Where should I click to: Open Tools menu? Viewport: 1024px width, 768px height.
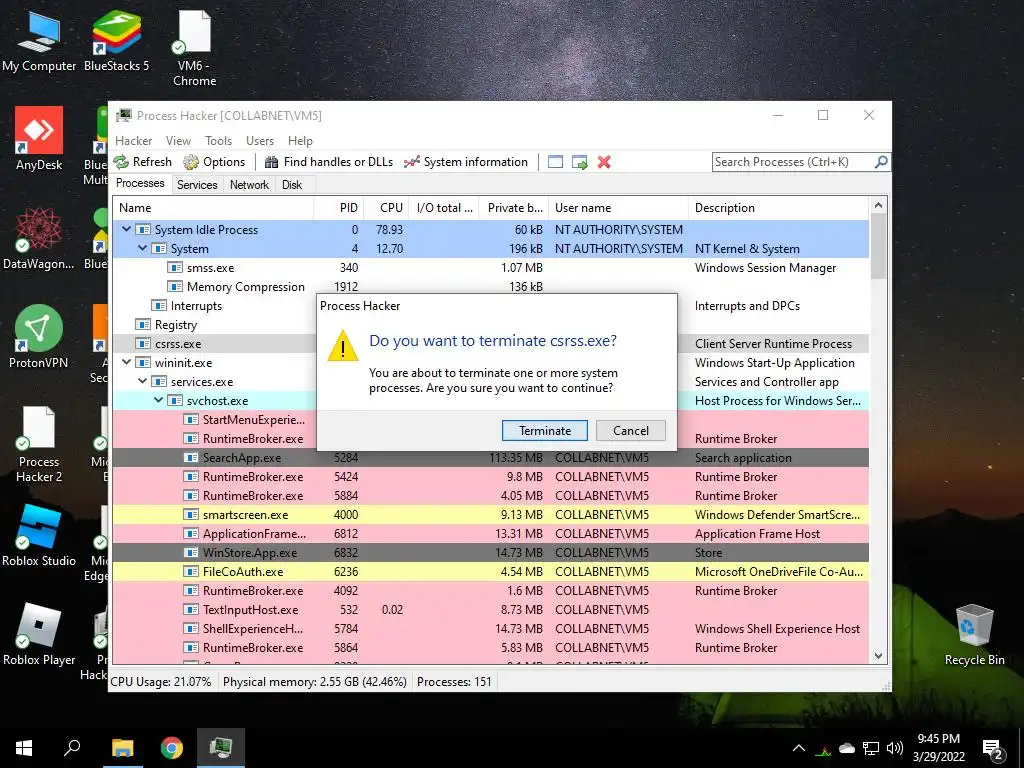point(218,140)
